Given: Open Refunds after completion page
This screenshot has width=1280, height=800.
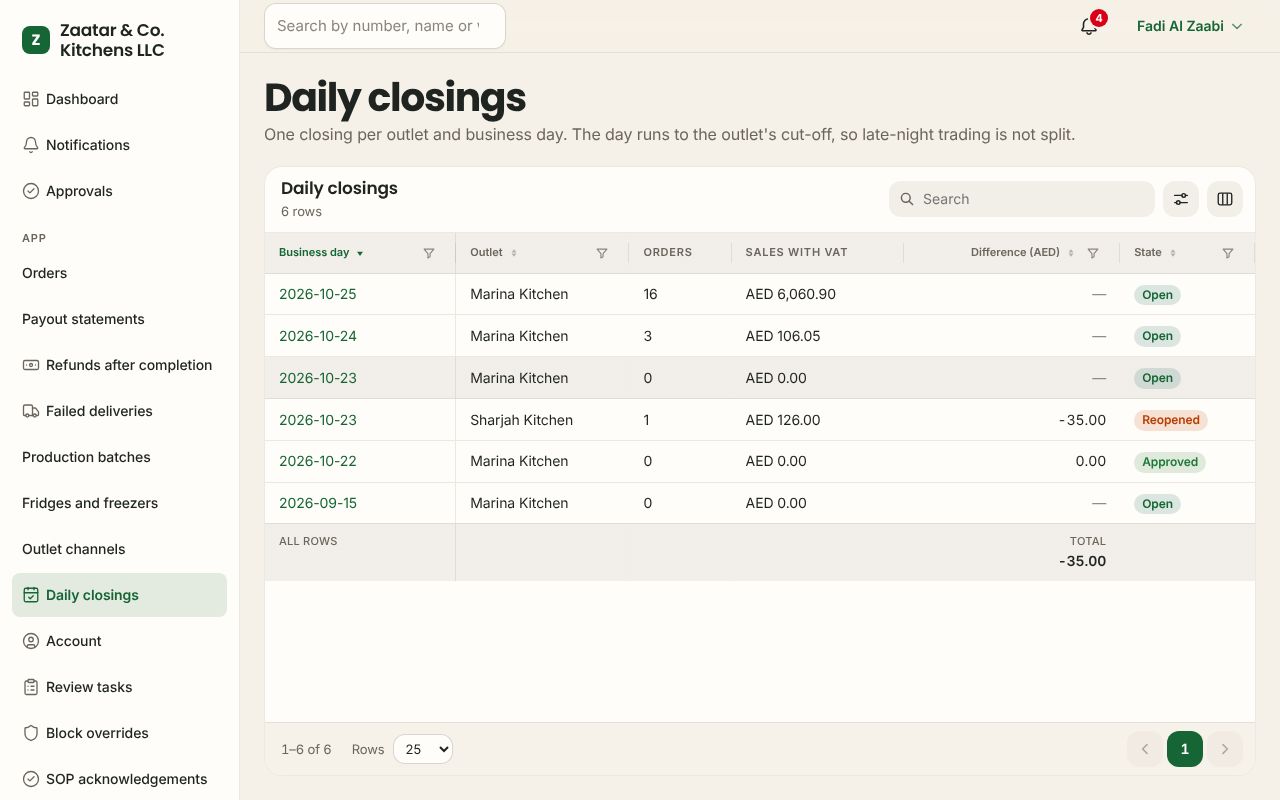Looking at the screenshot, I should tap(119, 365).
